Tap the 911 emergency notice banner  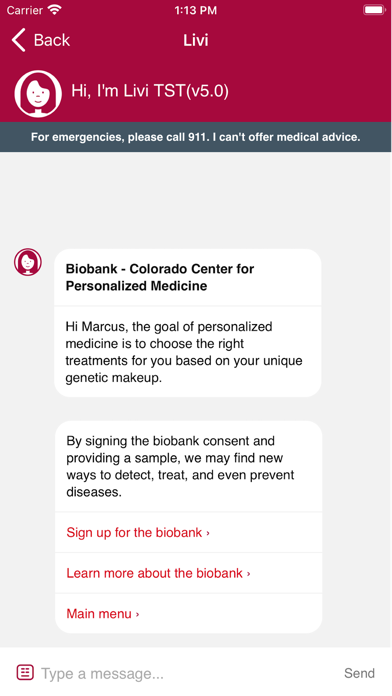click(195, 137)
